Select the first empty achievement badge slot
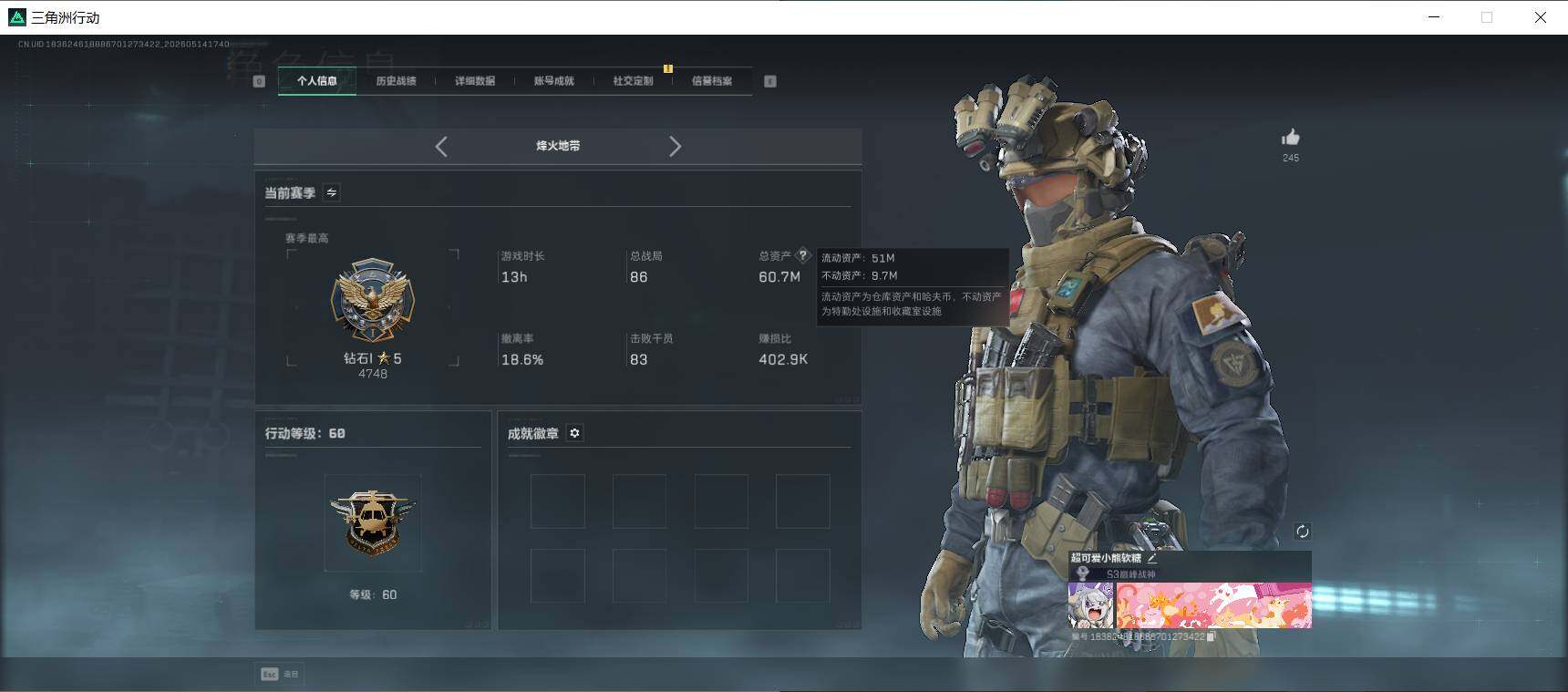Screen dimensions: 1568x692 [x=557, y=501]
